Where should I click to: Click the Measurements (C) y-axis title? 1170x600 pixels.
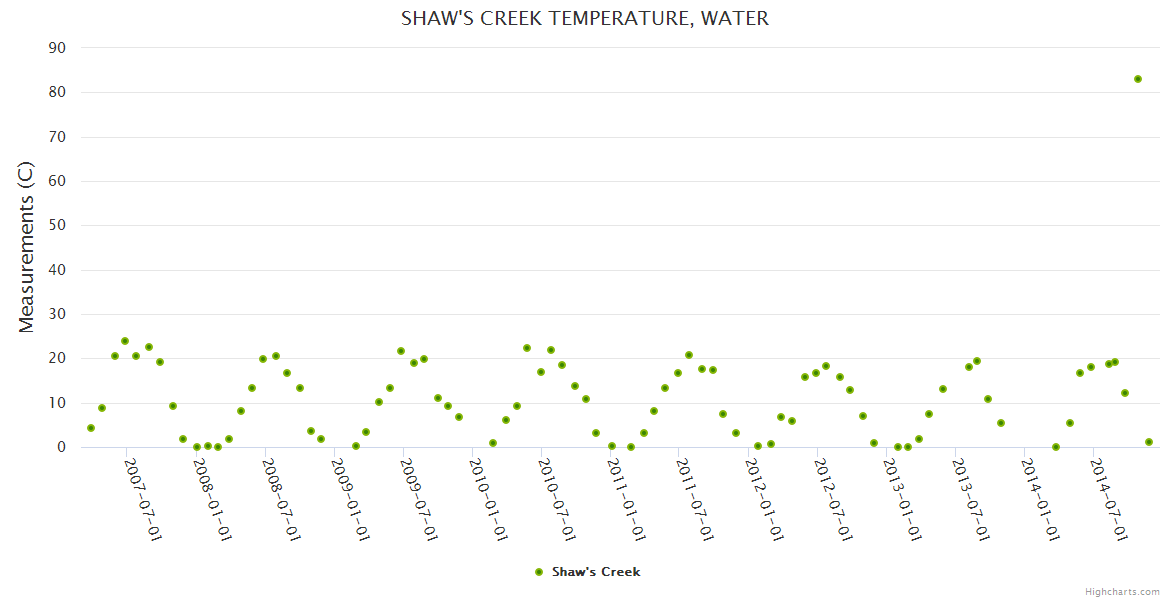[x=27, y=246]
